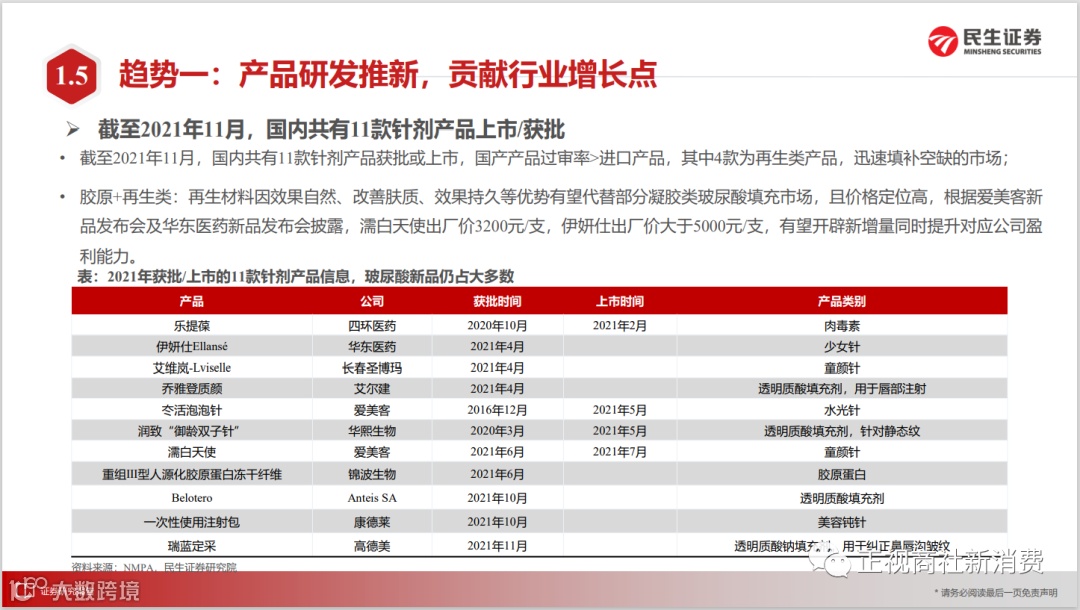Click 童颜针 in the 濡白天使 row
The image size is (1080, 610).
click(842, 452)
